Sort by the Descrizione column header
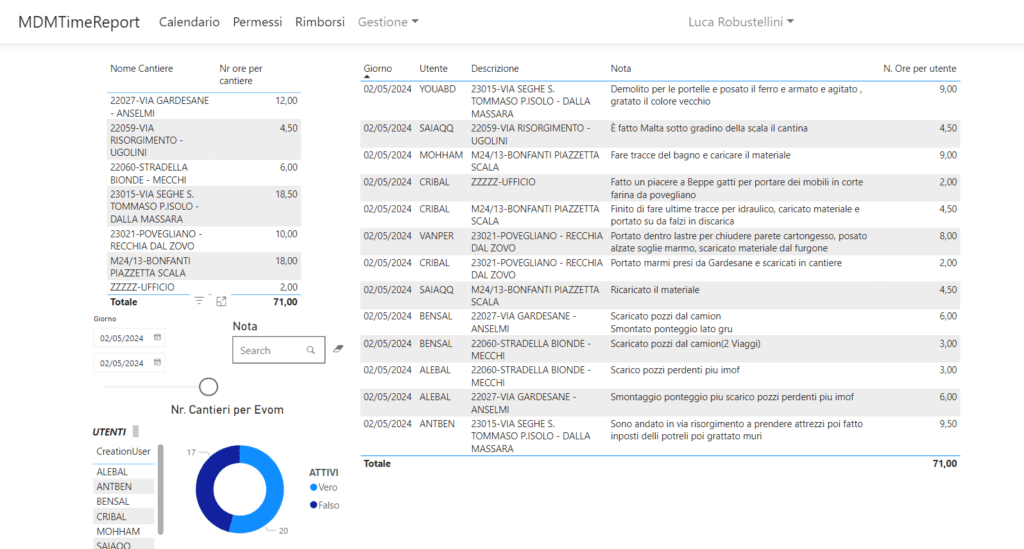 click(495, 69)
